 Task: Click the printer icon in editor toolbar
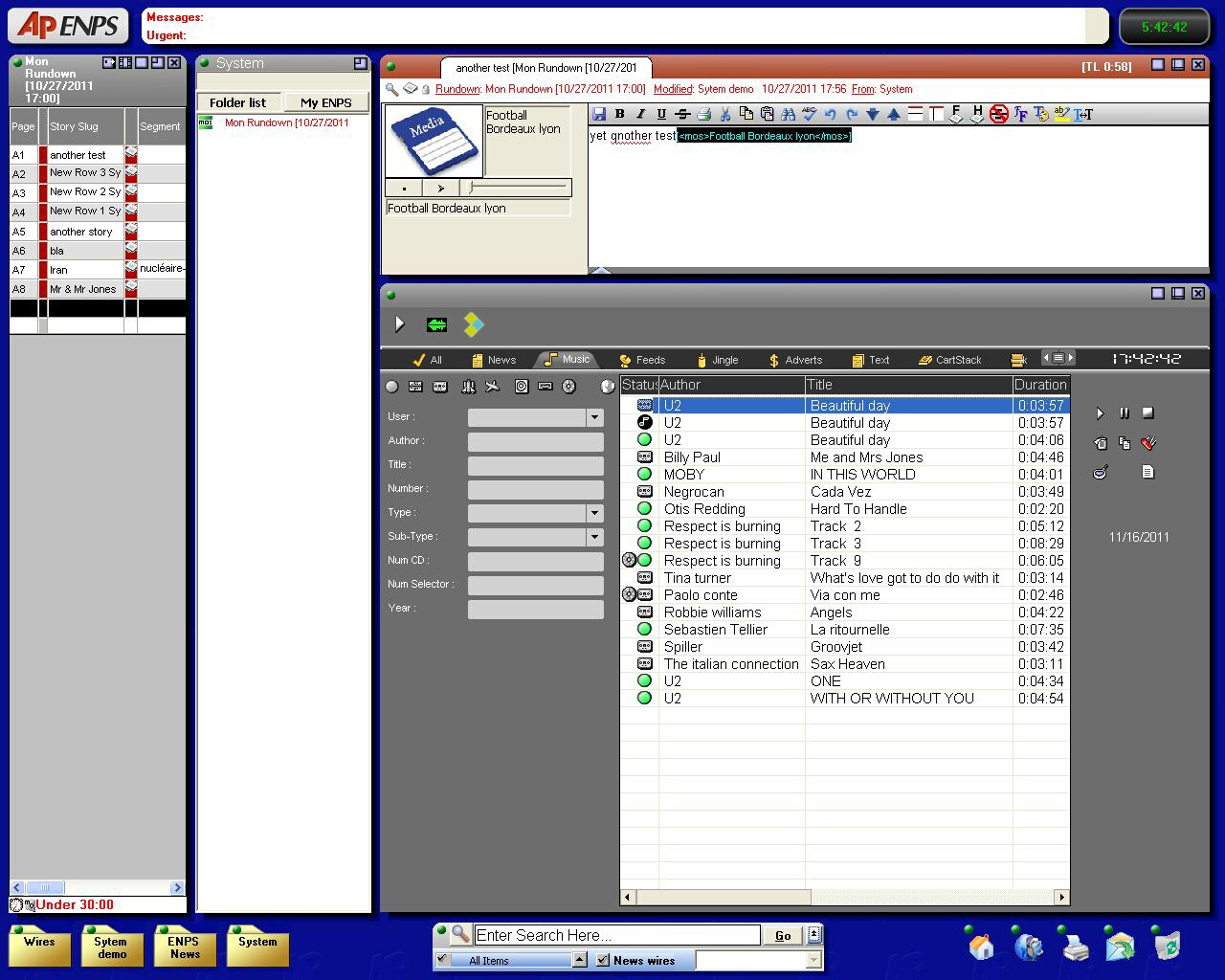(704, 114)
